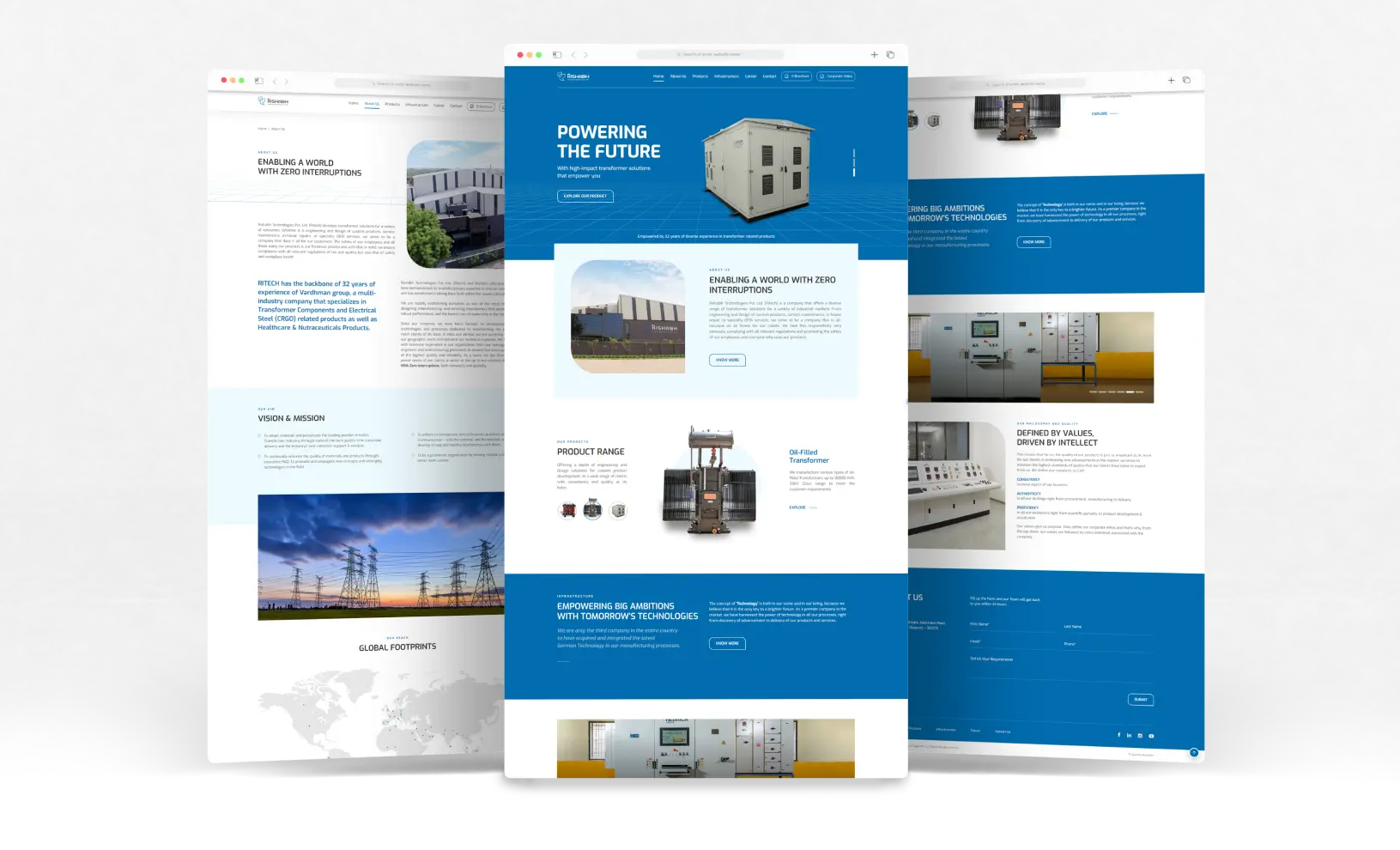Open Infrastructure in left window navigation
This screenshot has width=1400, height=850.
(417, 105)
